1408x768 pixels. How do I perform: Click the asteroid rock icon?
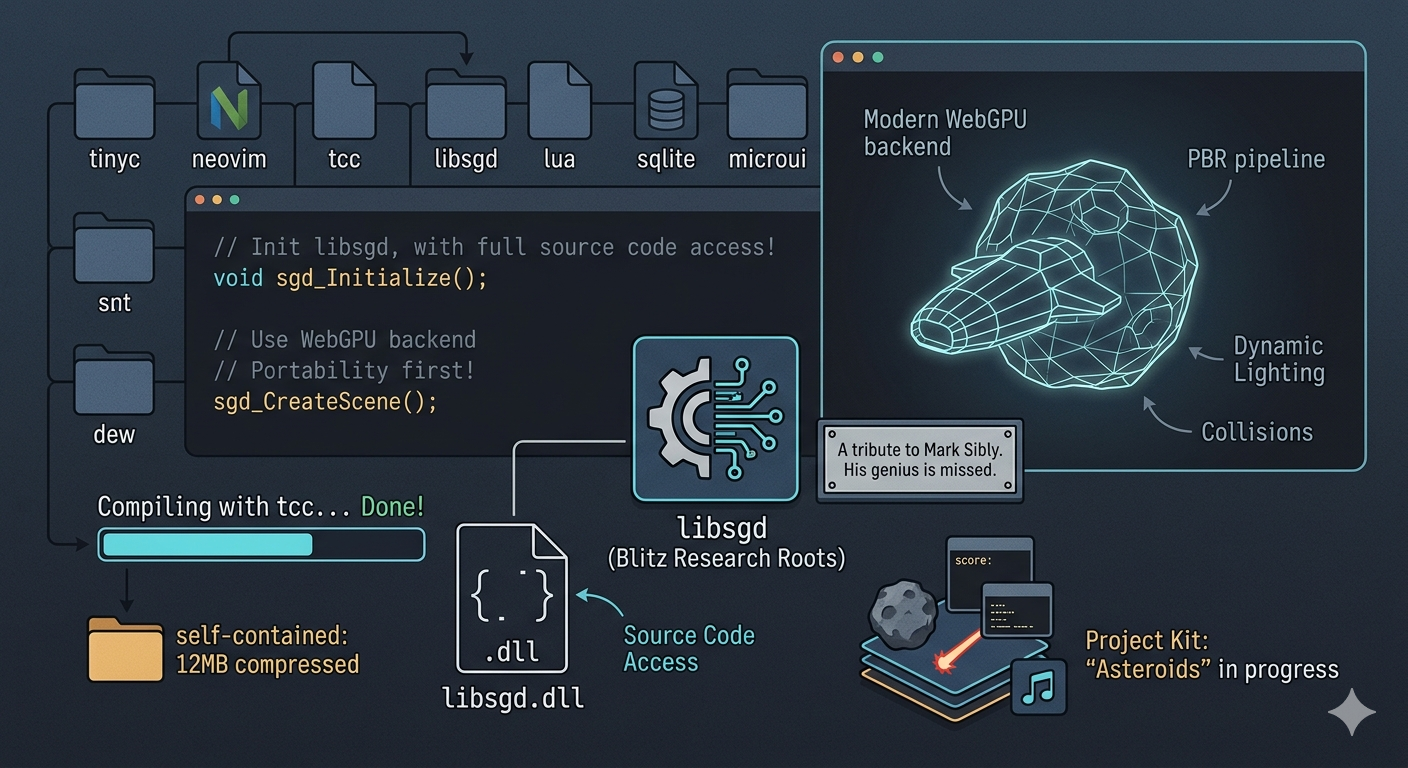click(901, 612)
